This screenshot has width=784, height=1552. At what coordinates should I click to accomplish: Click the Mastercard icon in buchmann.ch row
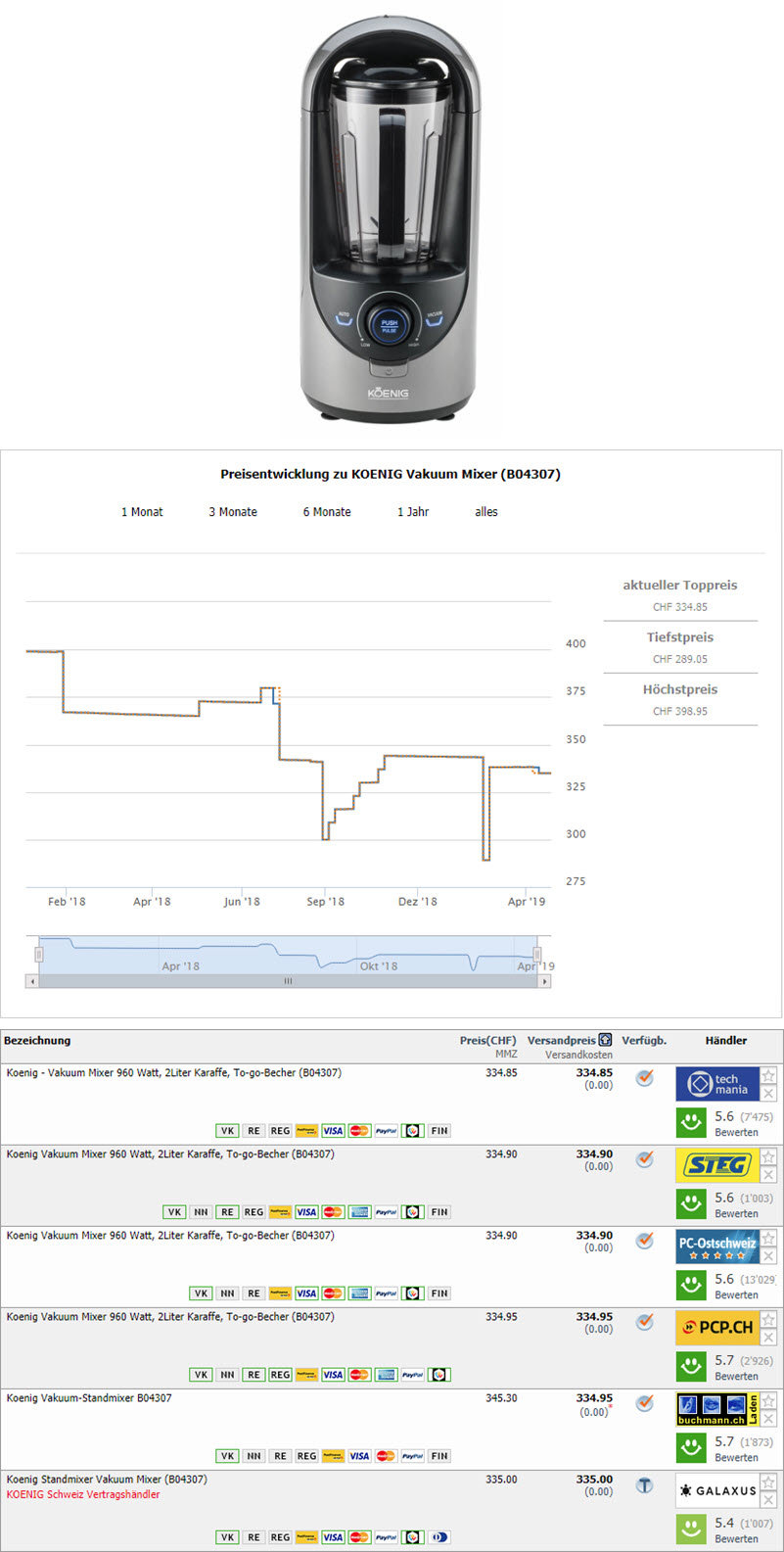[x=386, y=1456]
